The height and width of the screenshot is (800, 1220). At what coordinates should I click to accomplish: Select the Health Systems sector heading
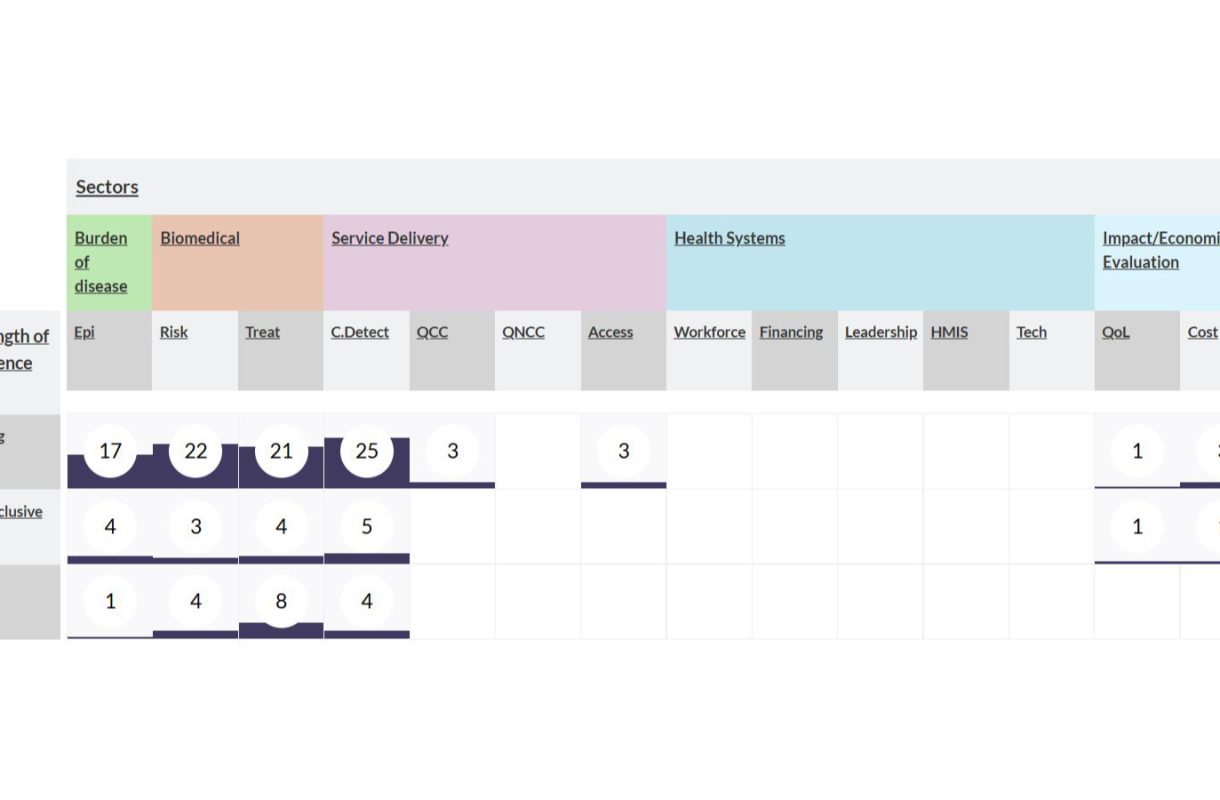pos(730,238)
